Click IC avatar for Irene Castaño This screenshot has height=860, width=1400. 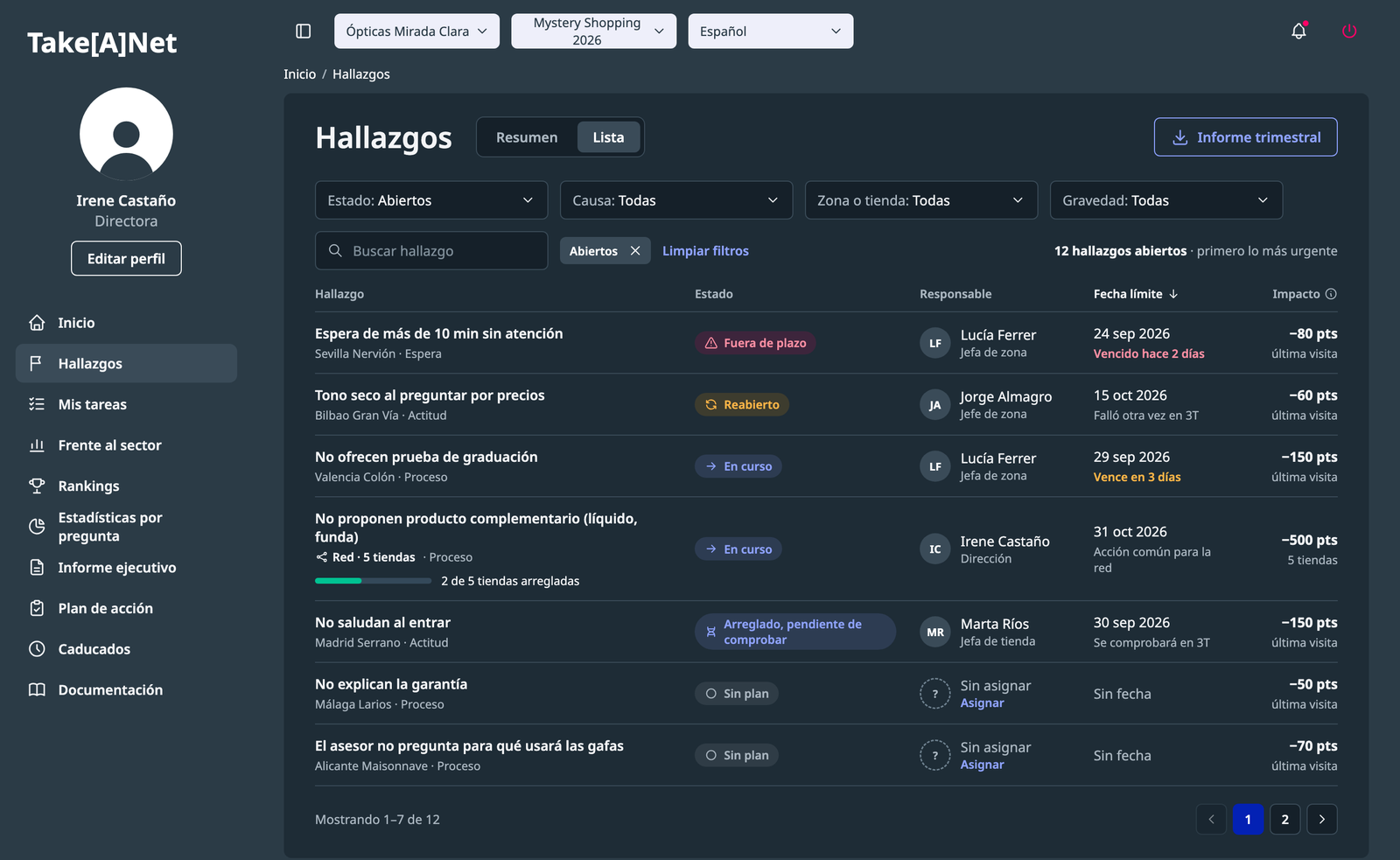[935, 549]
